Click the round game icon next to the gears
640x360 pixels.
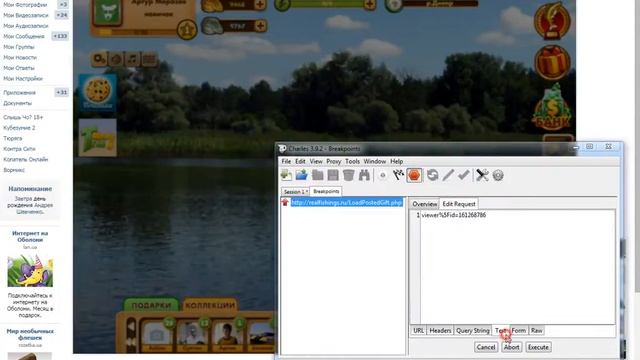[x=116, y=59]
